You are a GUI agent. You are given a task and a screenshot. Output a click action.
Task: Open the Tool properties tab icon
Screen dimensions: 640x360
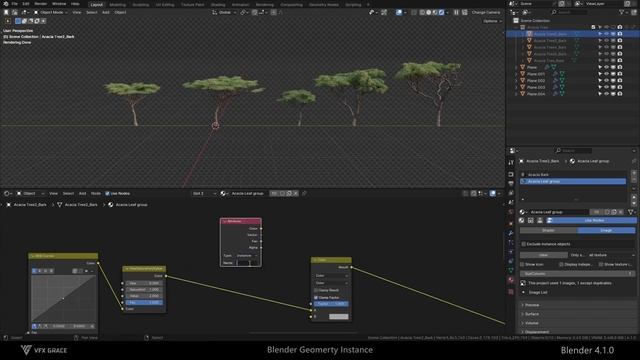click(x=511, y=162)
